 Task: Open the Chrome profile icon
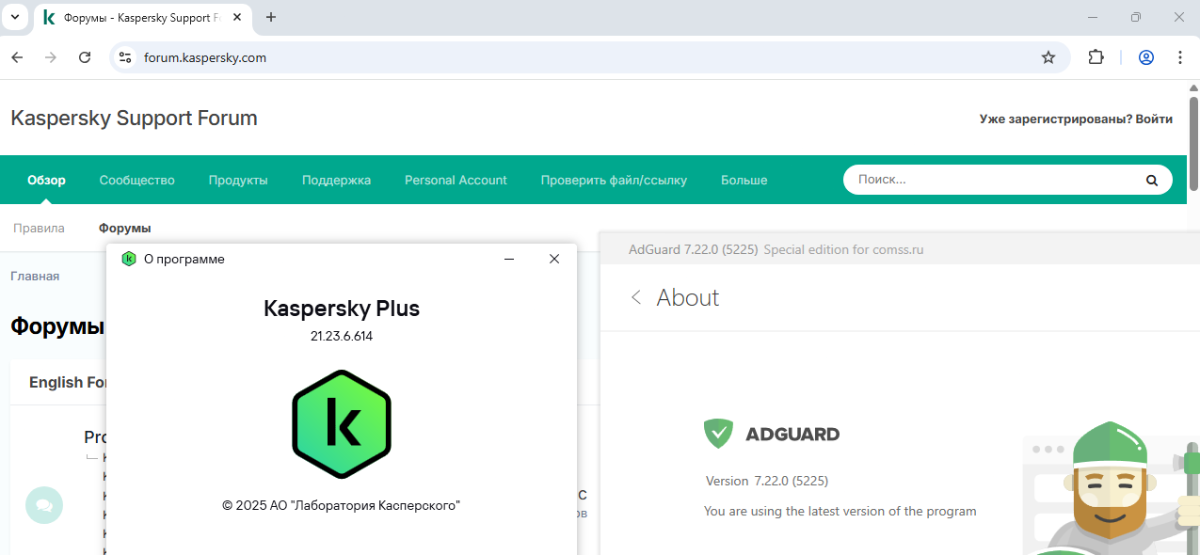tap(1146, 57)
